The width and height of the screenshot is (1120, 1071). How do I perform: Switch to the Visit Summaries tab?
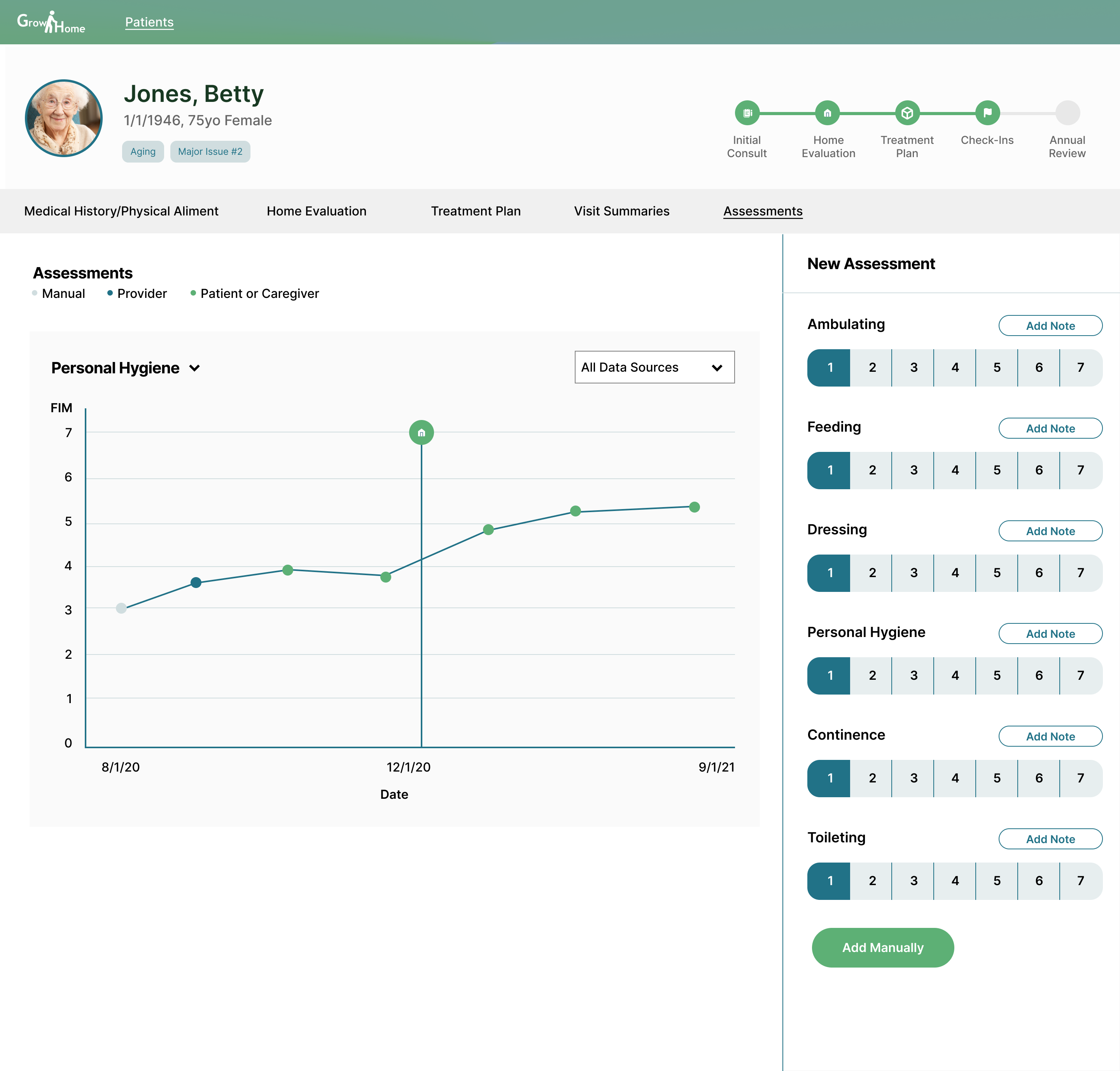click(x=621, y=211)
